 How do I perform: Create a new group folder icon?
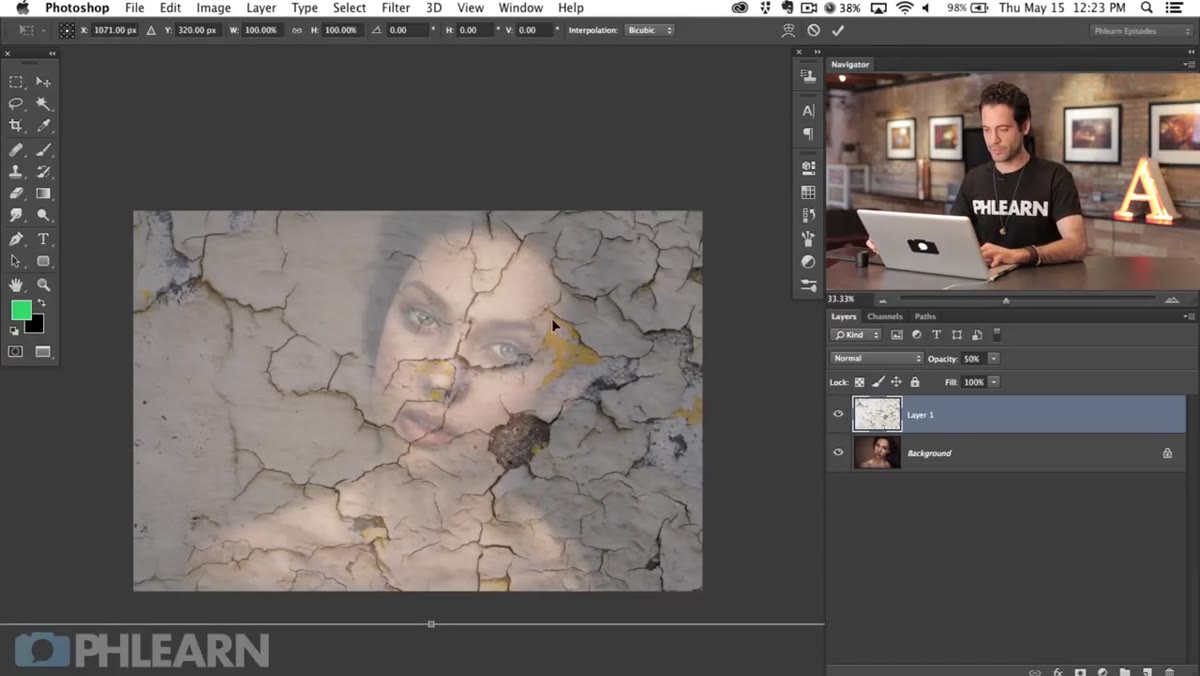tap(1124, 672)
